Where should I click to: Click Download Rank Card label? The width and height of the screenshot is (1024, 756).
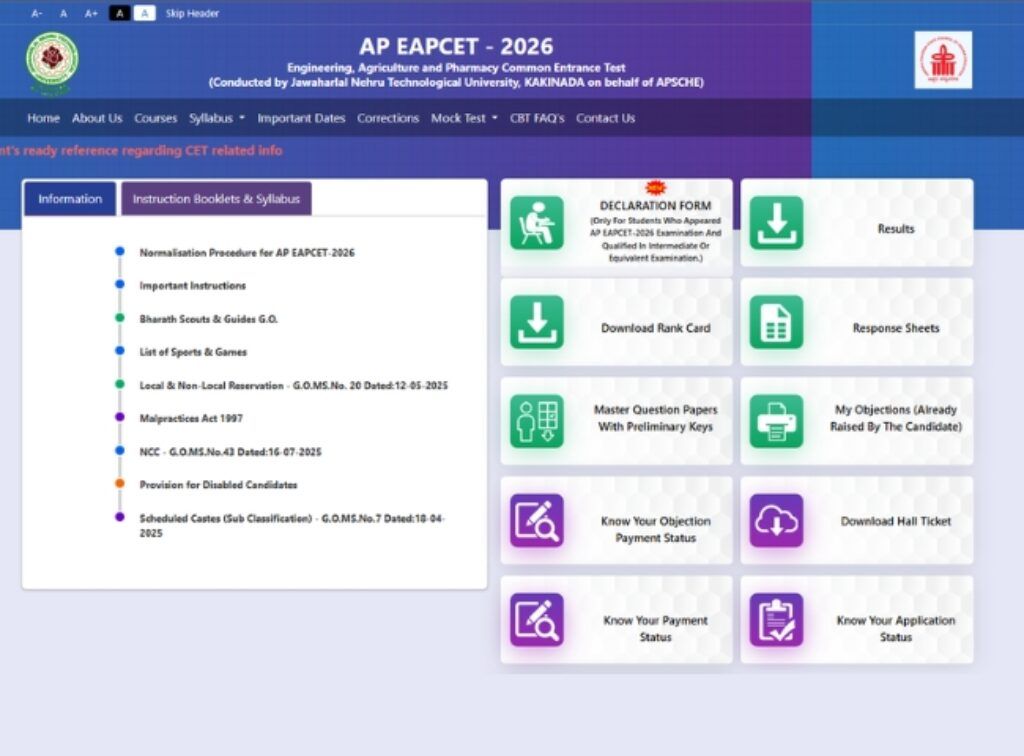[x=655, y=328]
